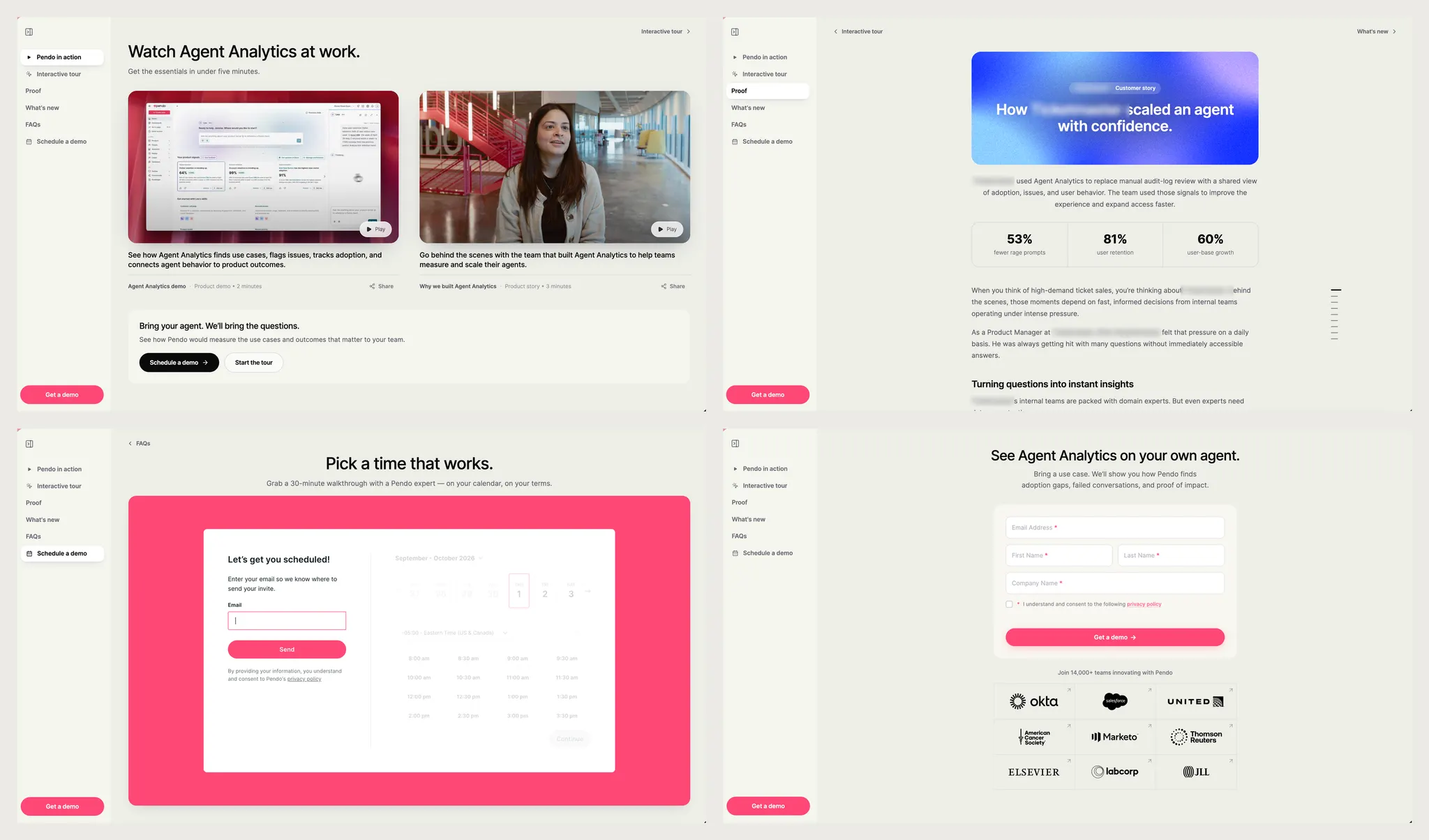Open the Thomson Reuters logo tile

1196,737
